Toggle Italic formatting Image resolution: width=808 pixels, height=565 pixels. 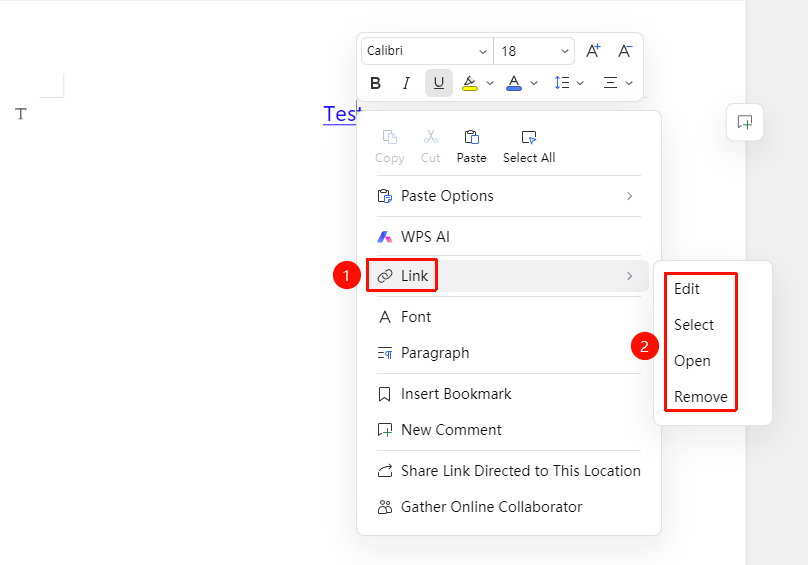pos(407,83)
